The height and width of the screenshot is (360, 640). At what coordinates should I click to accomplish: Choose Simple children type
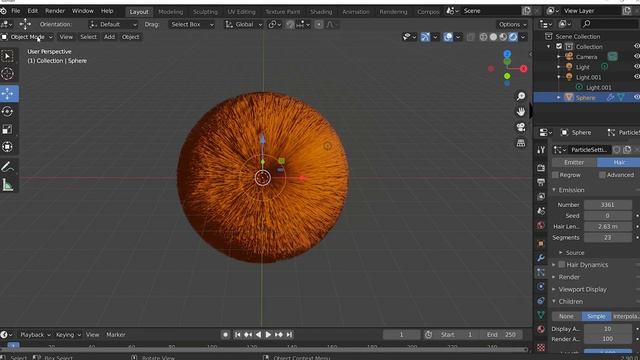pos(596,316)
